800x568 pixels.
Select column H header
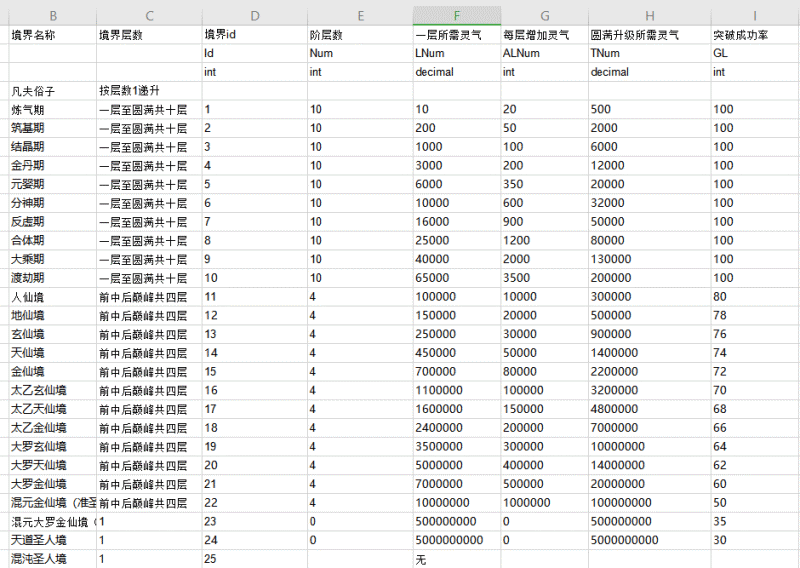649,16
